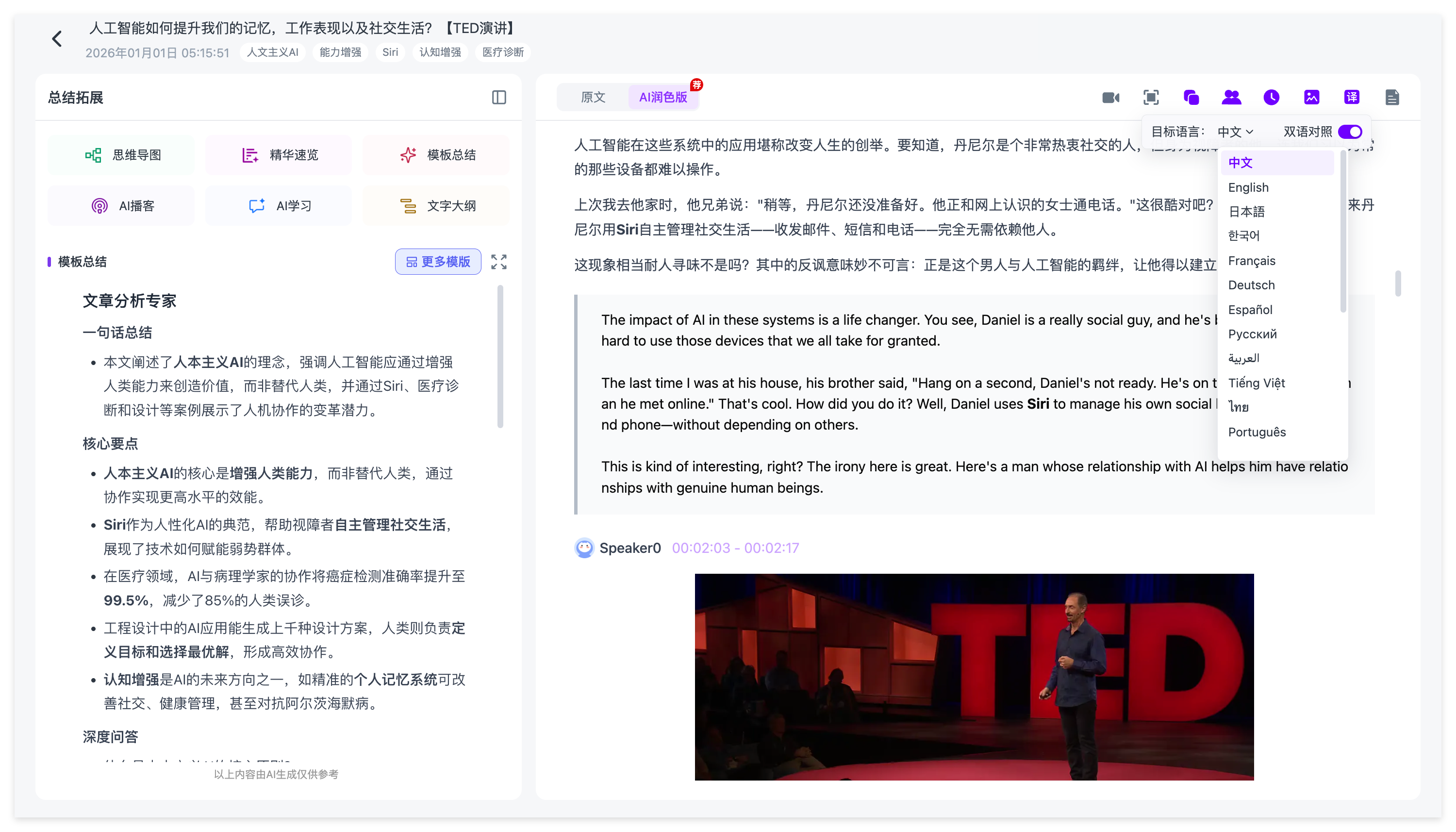Select Português in the language list

coord(1277,432)
